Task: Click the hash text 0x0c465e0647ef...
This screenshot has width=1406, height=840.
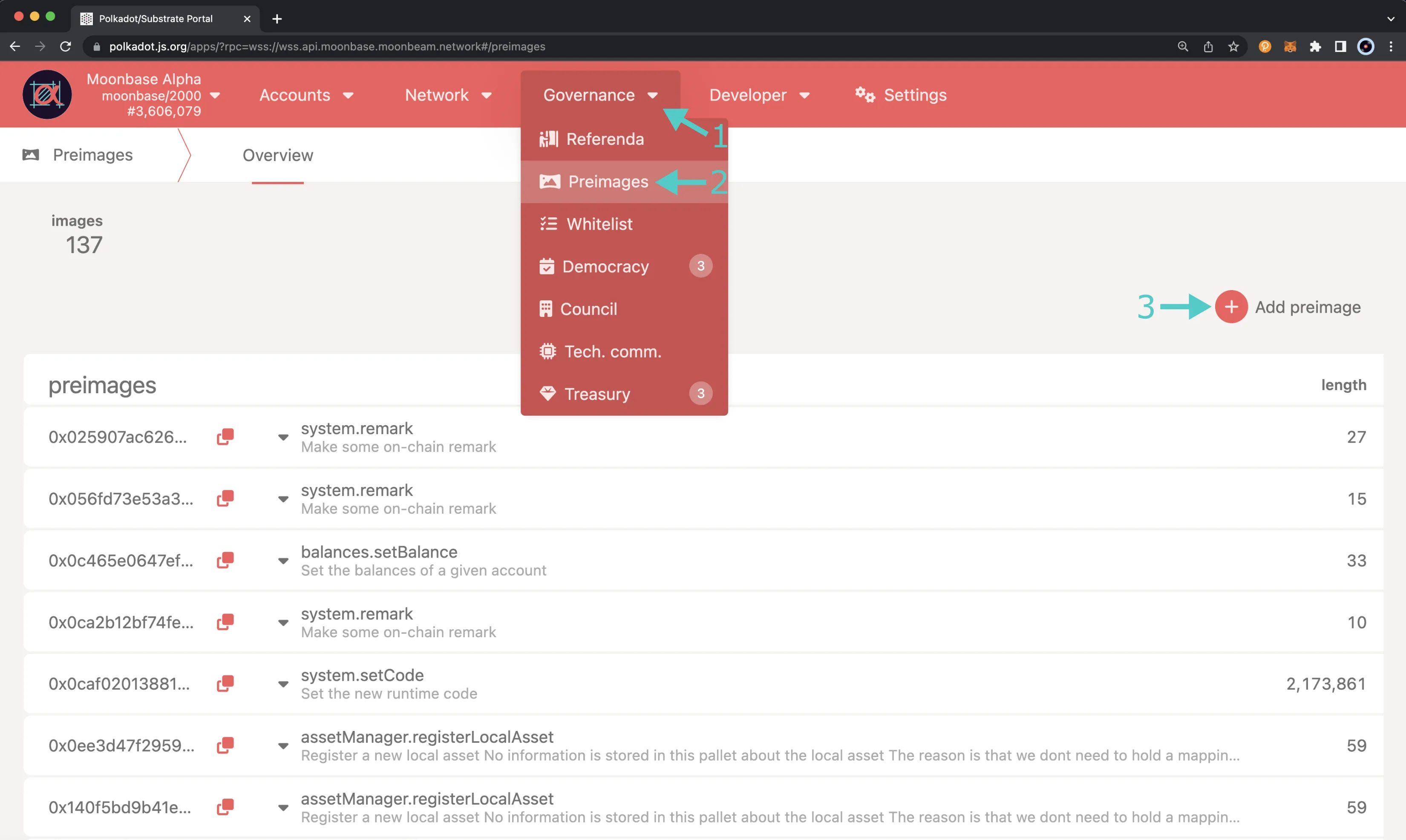Action: 121,561
